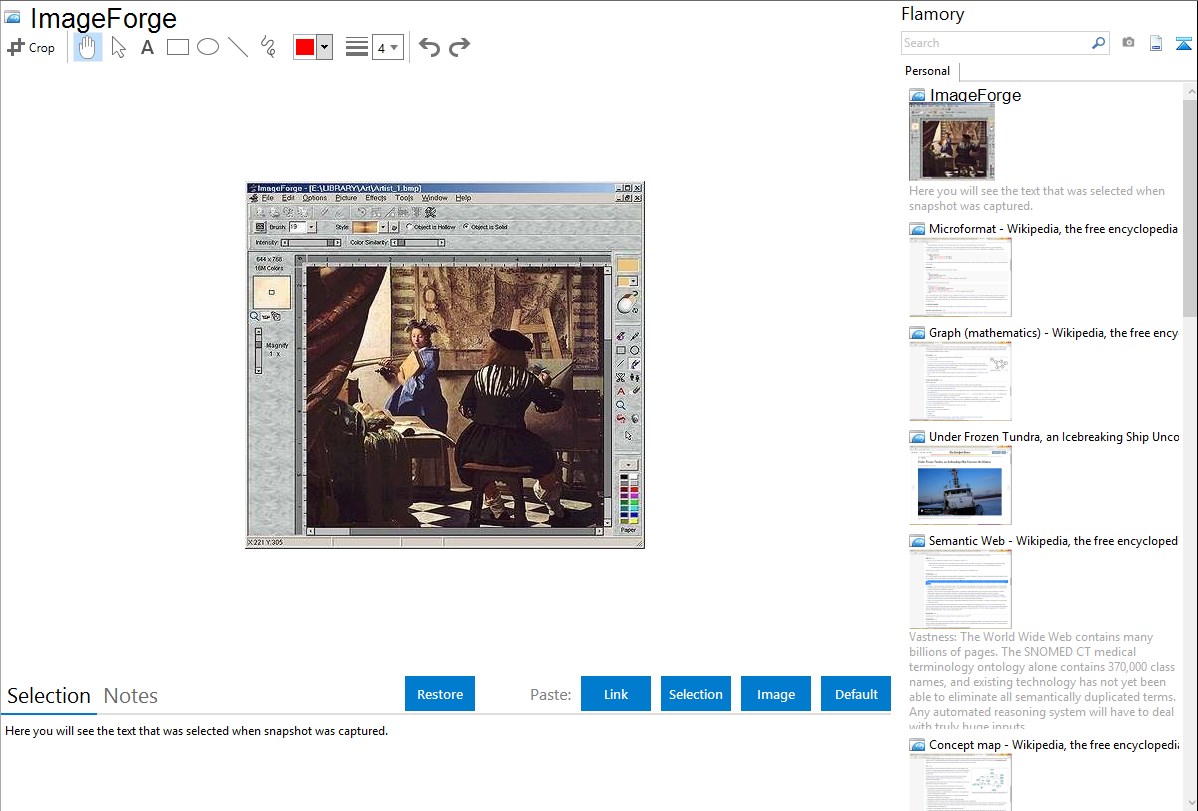Open the line width dropdown showing 4
Image resolution: width=1198 pixels, height=811 pixels.
387,47
